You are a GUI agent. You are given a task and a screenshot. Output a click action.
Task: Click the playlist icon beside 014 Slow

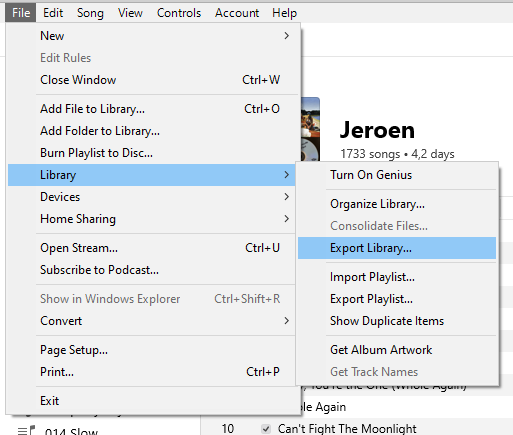(26, 430)
